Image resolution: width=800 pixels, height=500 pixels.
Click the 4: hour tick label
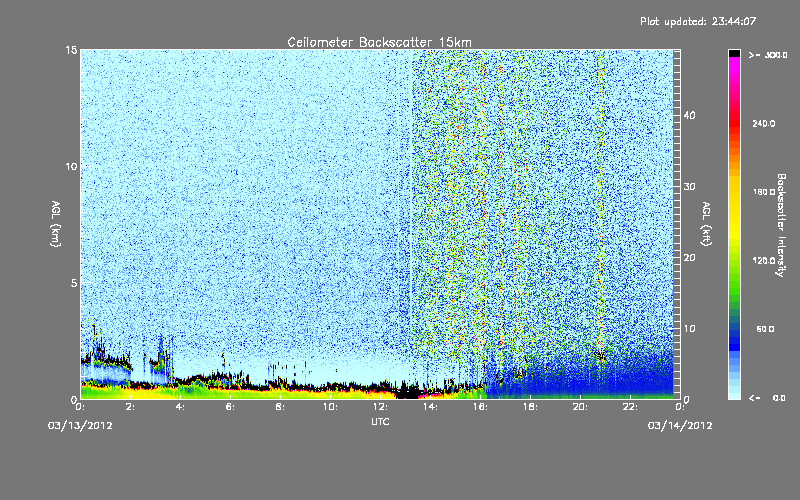click(181, 407)
